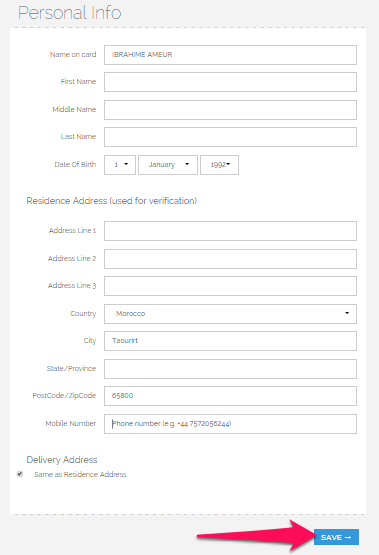
Task: Focus the Address Line 2 input
Action: coord(230,259)
